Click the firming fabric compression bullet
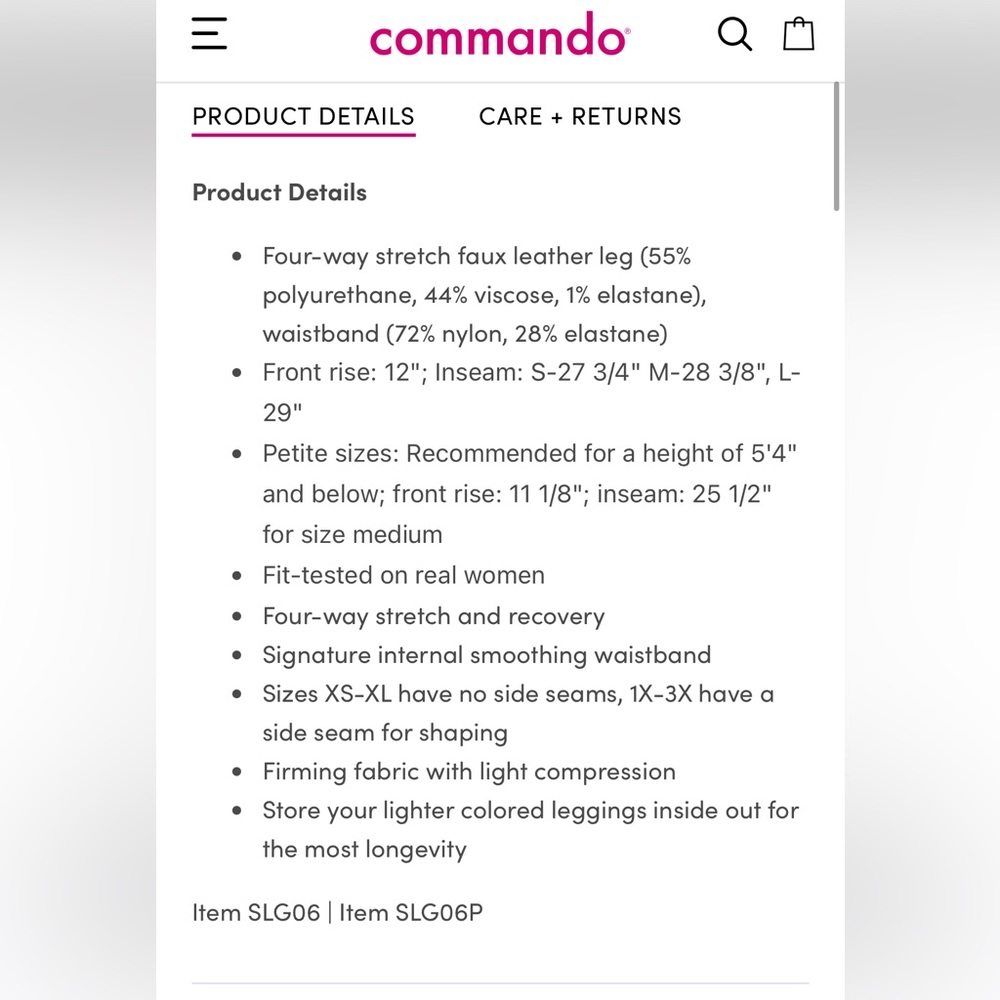The image size is (1000, 1000). coord(468,771)
